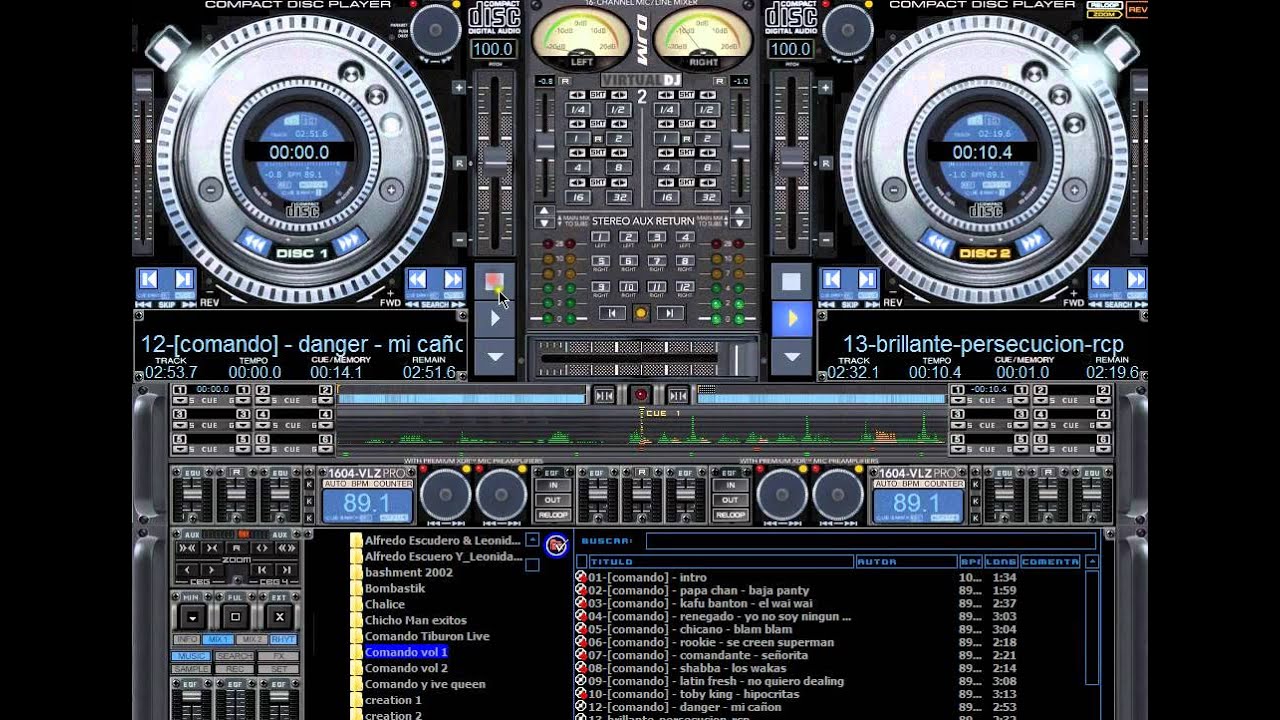Toggle the SAMPLE panel button
This screenshot has height=720, width=1280.
pos(191,669)
